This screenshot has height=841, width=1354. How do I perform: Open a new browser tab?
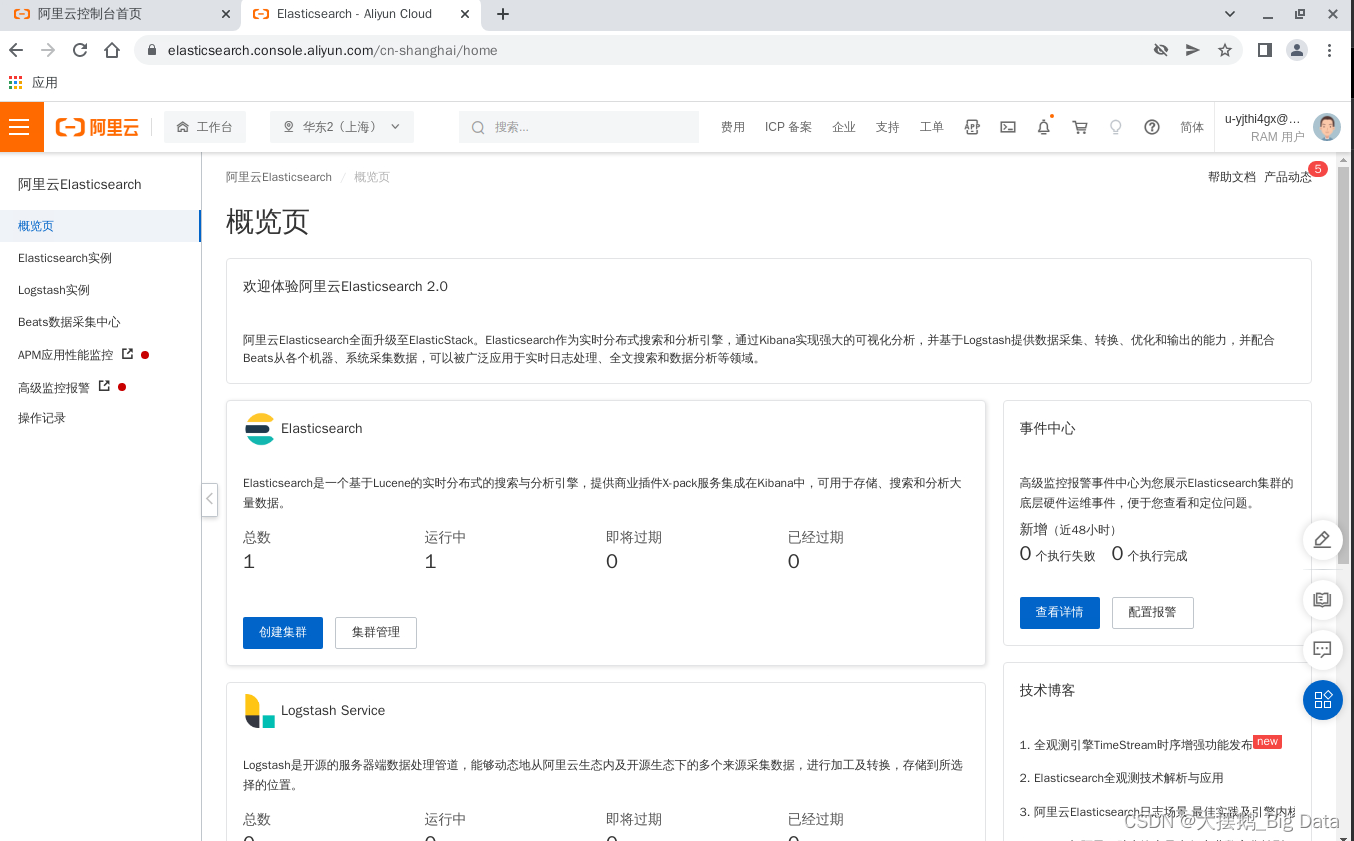click(x=503, y=14)
